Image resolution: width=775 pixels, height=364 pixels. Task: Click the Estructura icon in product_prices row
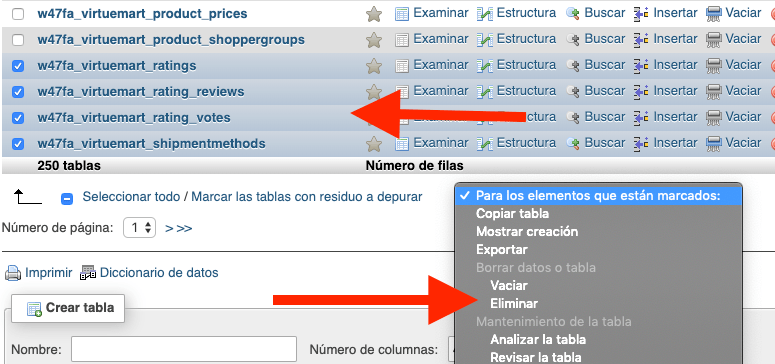coord(485,14)
